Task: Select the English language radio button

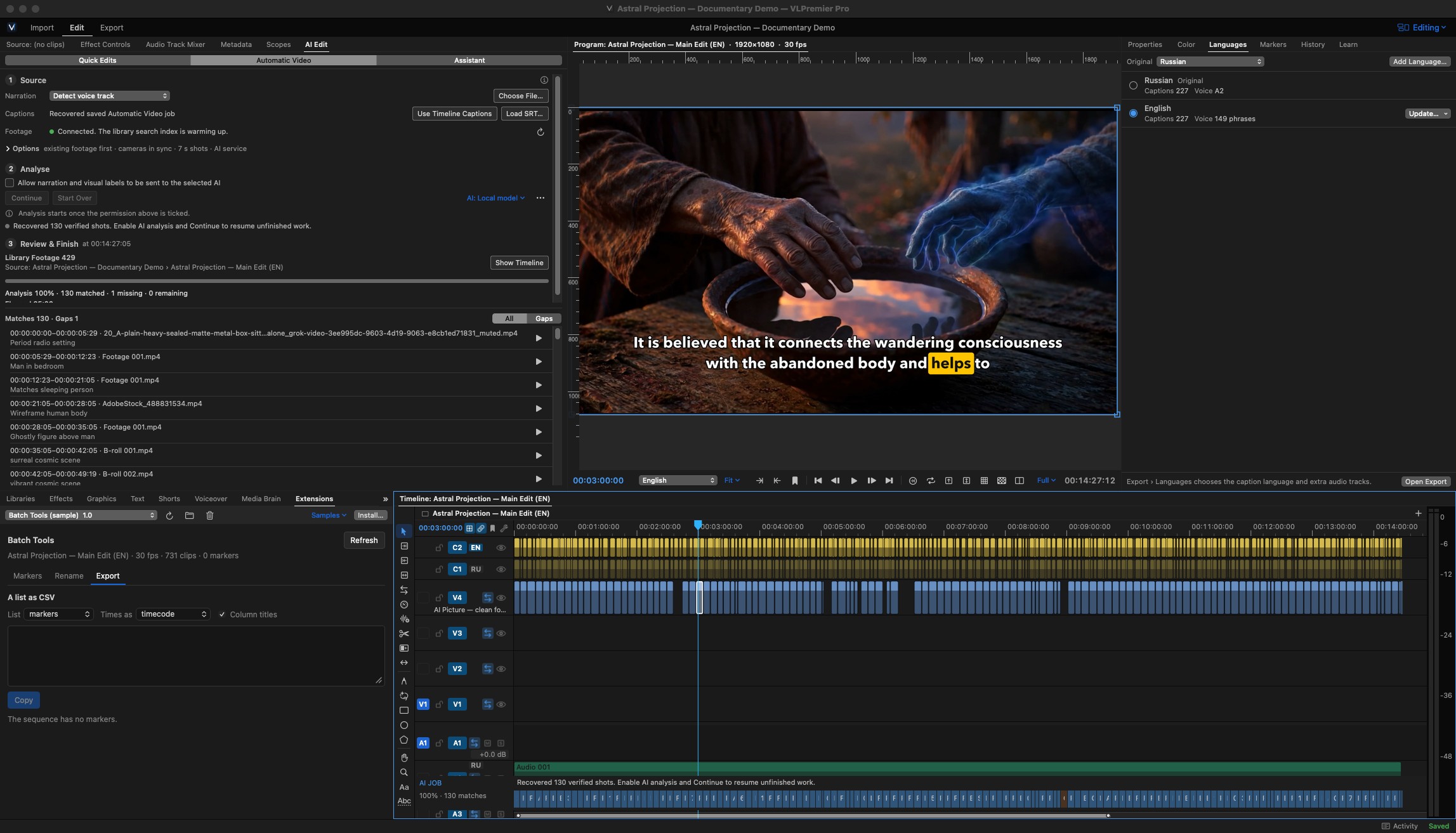Action: click(x=1133, y=114)
